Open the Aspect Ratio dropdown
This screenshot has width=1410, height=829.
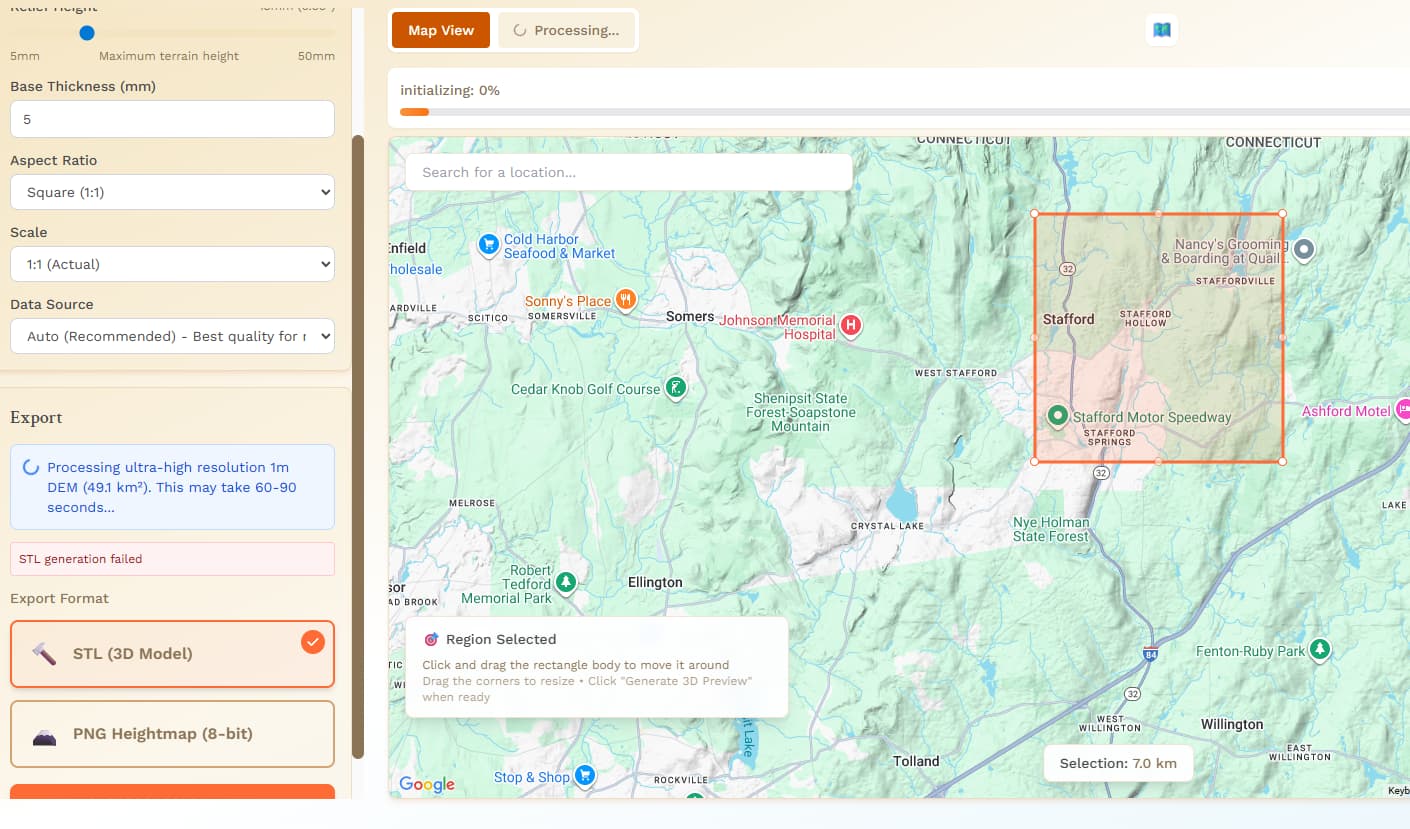[x=172, y=192]
